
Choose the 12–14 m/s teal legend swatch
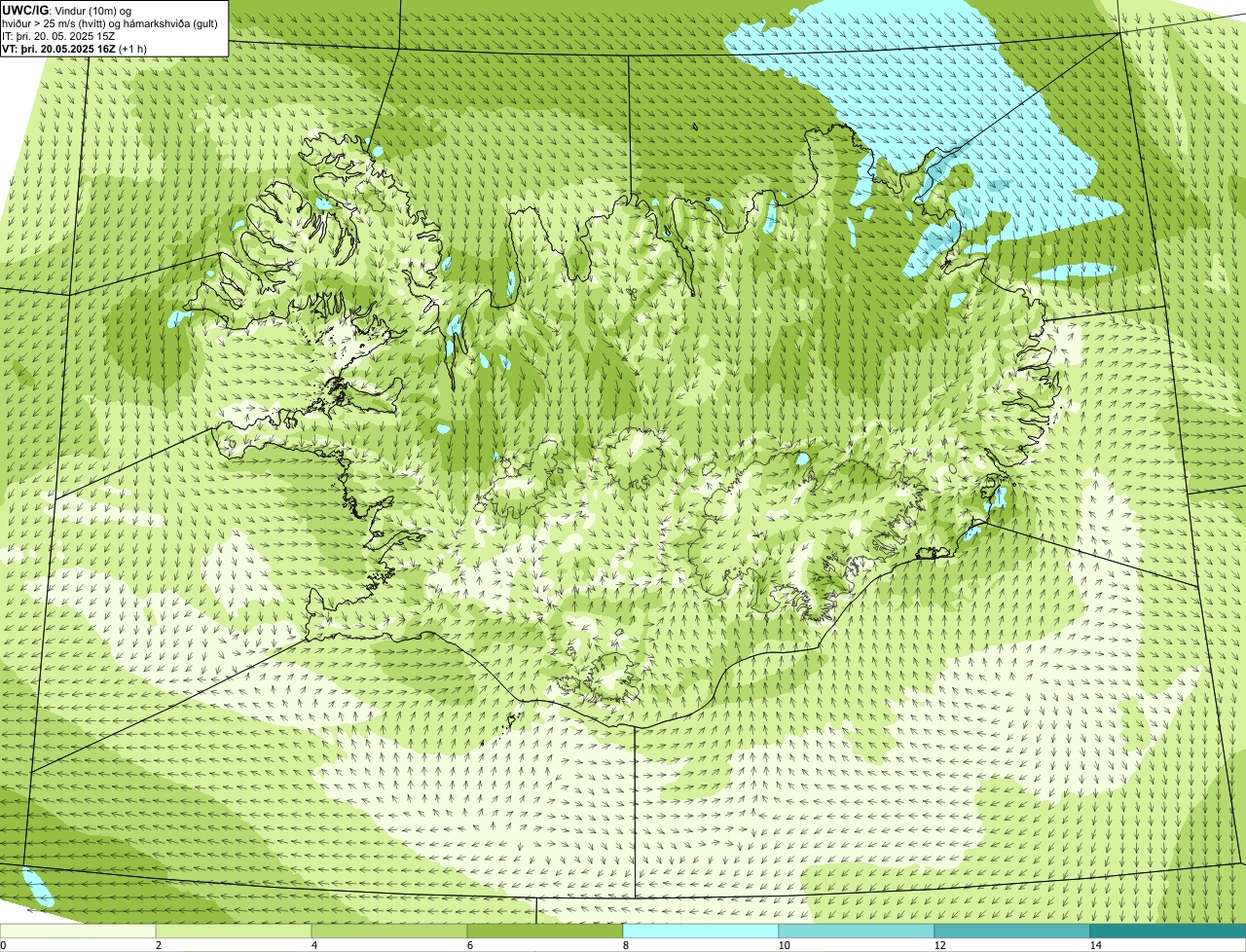[1012, 932]
